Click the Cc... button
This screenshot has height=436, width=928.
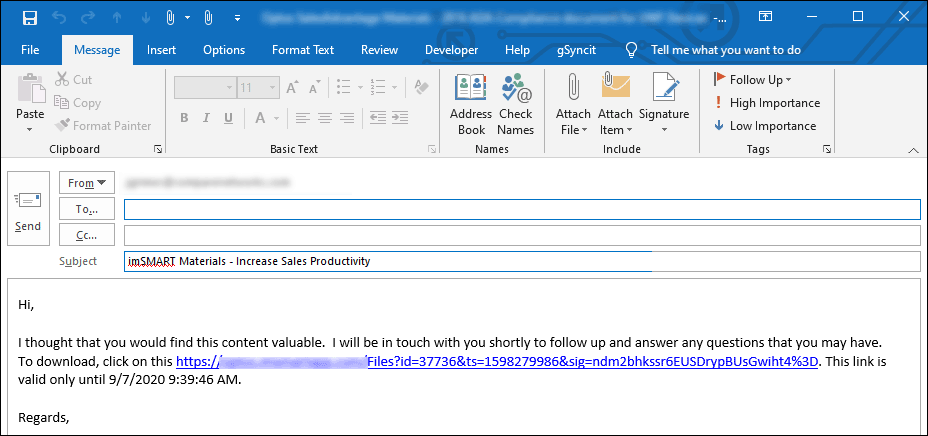point(87,235)
